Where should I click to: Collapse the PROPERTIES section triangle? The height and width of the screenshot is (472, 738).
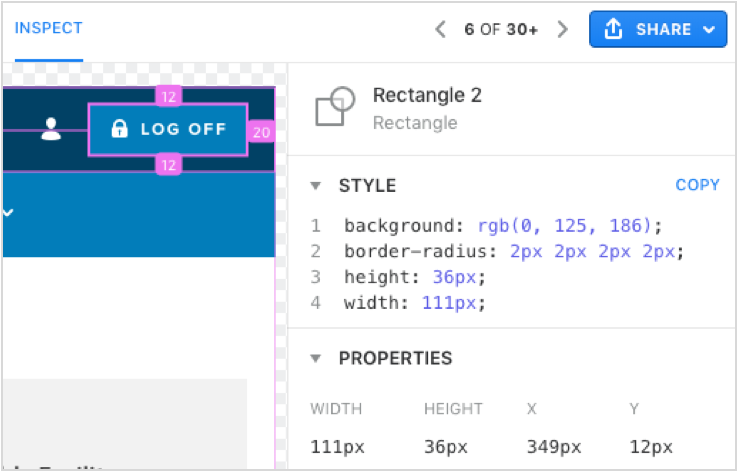pos(316,358)
